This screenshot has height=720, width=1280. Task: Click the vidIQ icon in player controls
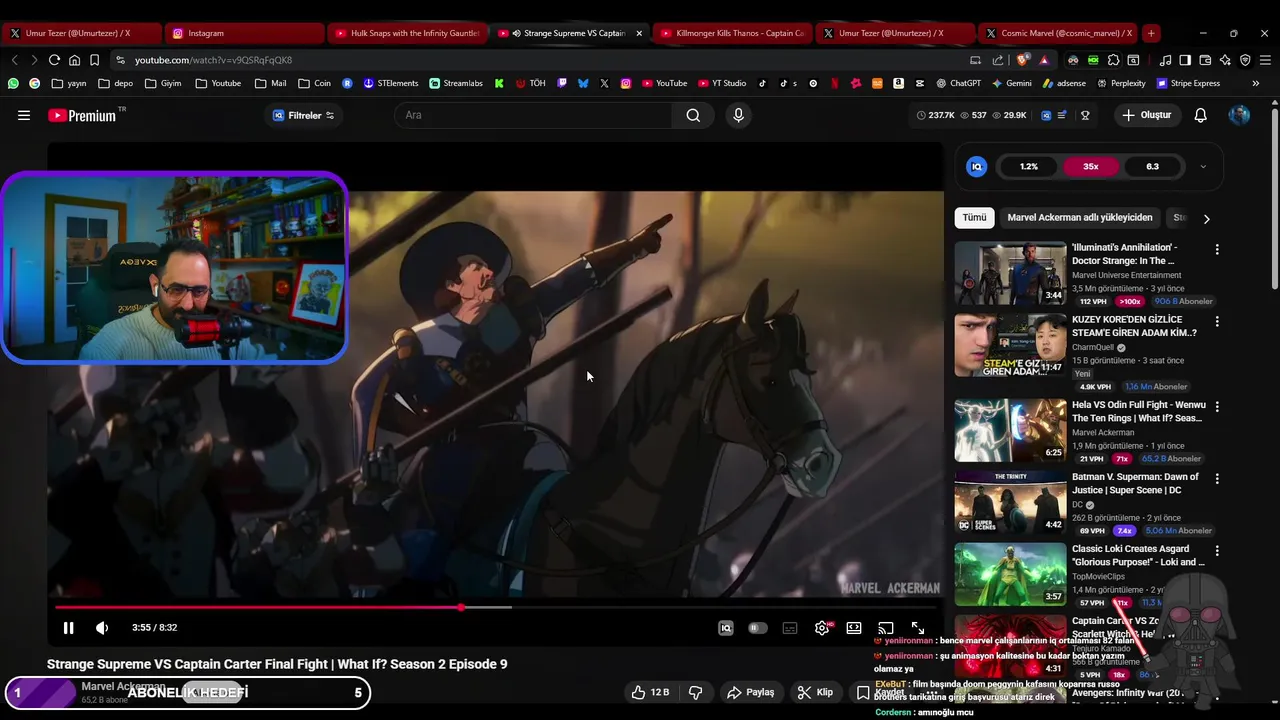point(726,628)
